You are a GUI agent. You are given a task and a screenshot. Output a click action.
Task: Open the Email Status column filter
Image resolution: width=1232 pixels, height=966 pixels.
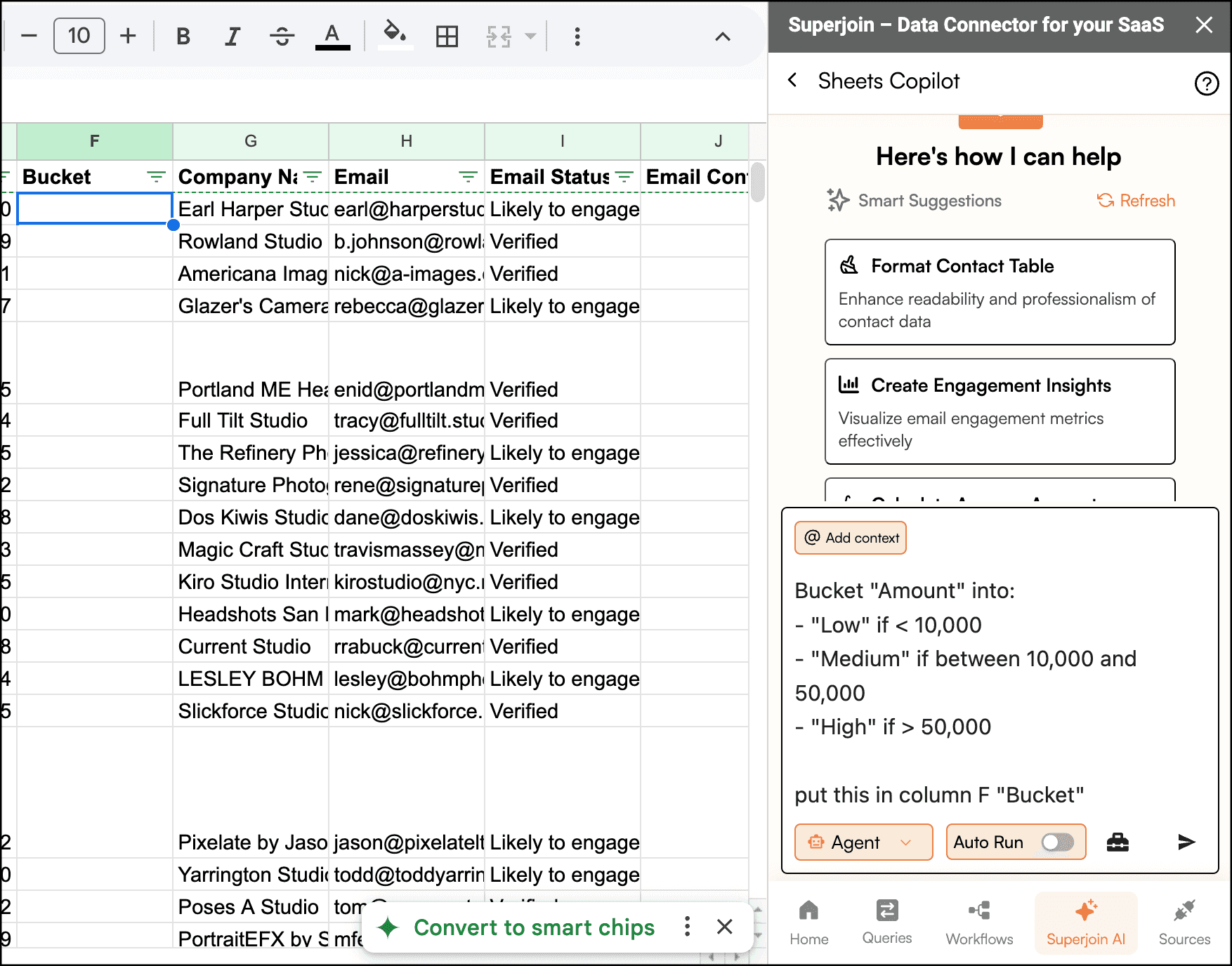point(624,177)
